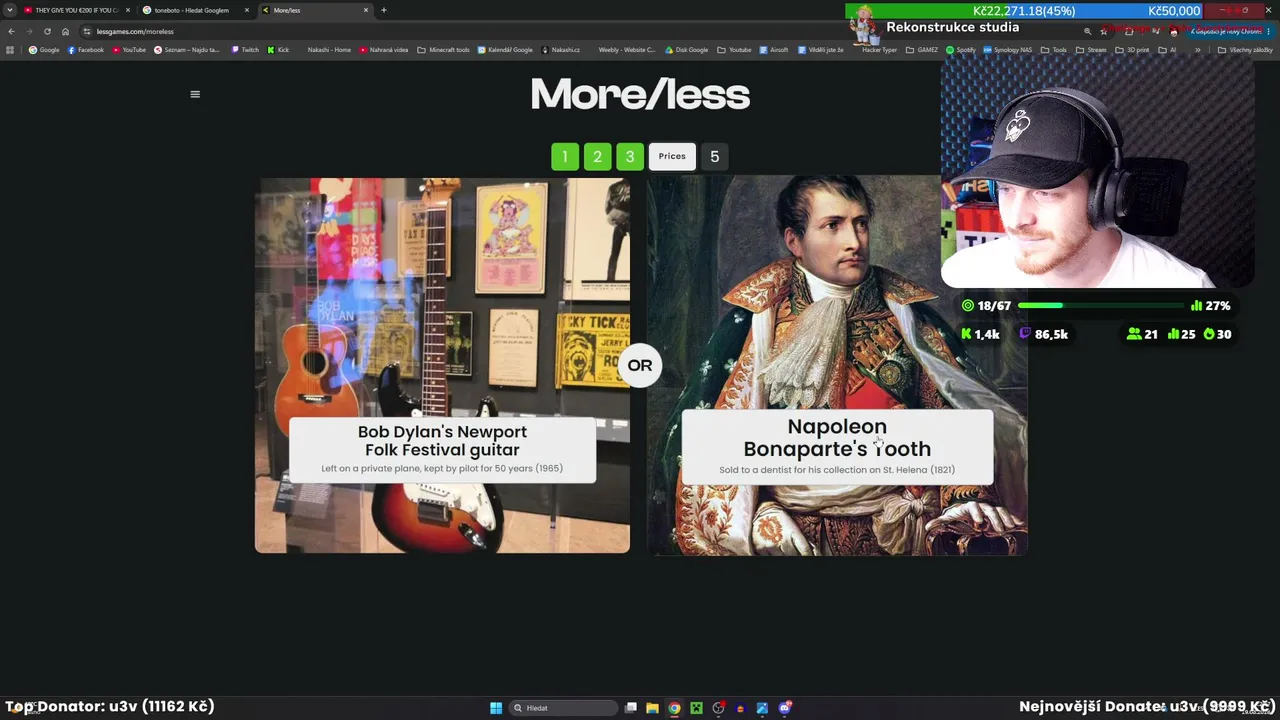Viewport: 1280px width, 720px height.
Task: Open Task View on the taskbar
Action: [x=631, y=708]
